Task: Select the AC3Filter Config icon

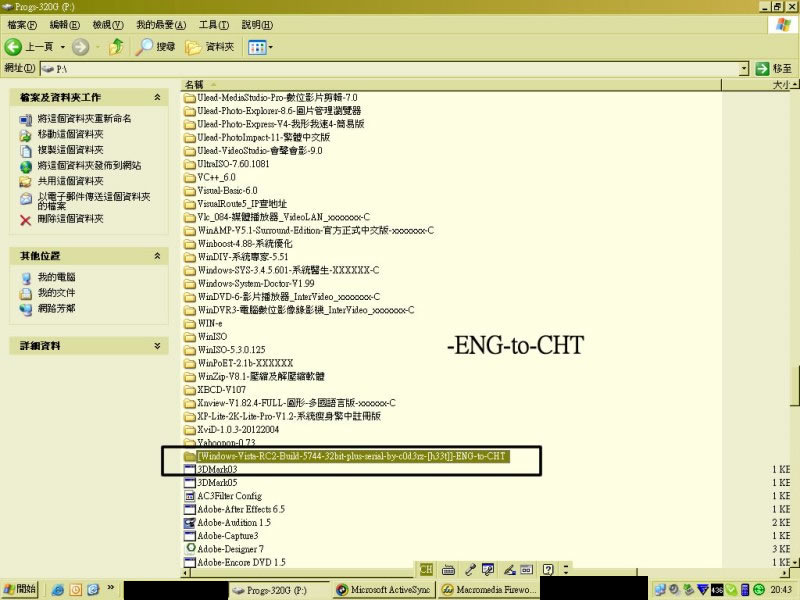Action: point(190,496)
